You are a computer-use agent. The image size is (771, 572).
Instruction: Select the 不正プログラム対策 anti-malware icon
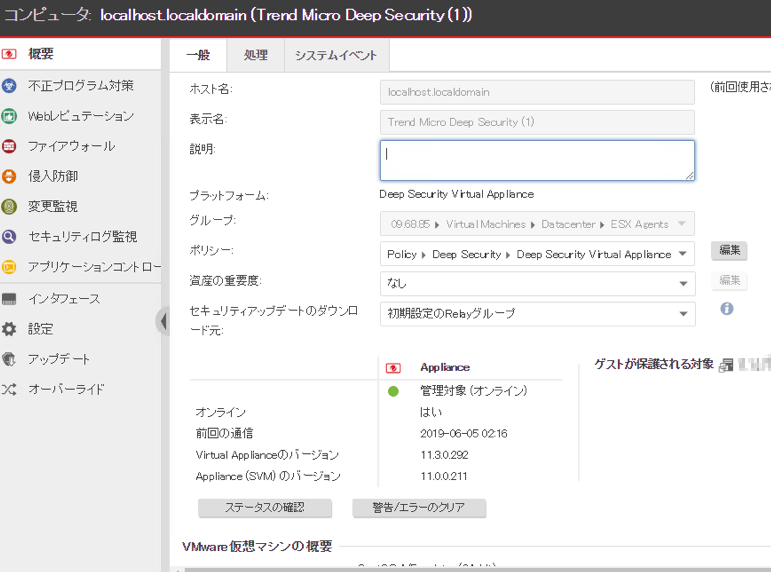point(10,86)
